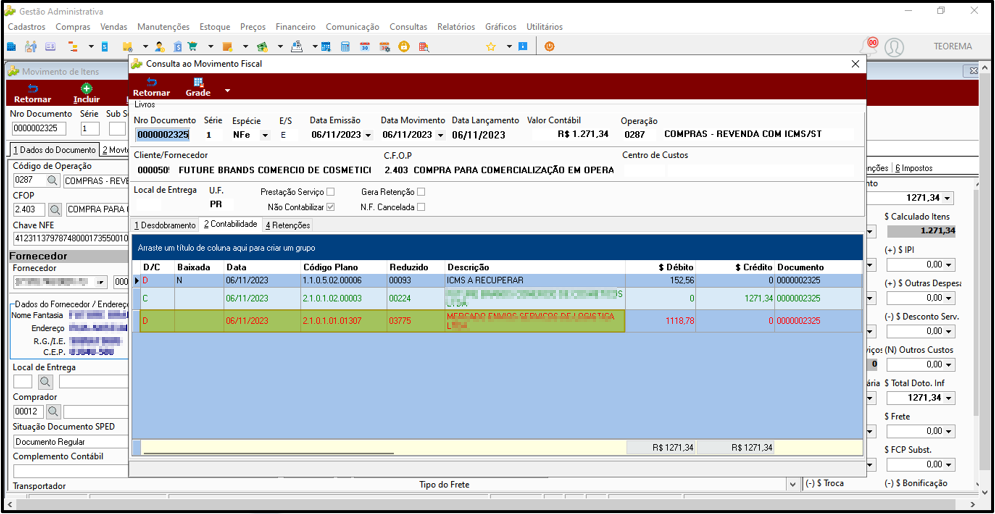Expand the dropdown arrow next to shopping cart
This screenshot has width=995, height=514.
click(210, 46)
